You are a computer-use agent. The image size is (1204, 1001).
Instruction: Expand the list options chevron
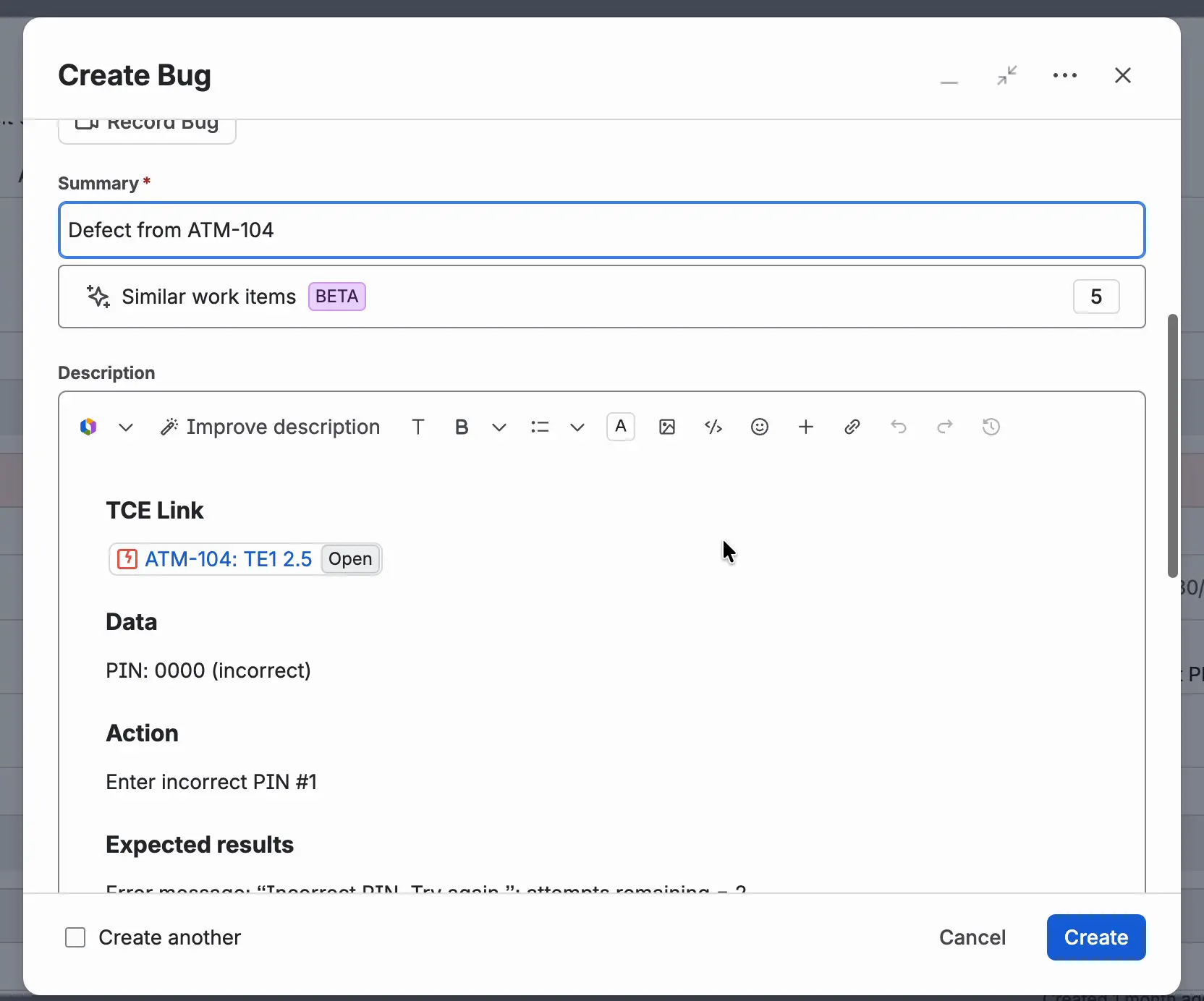click(x=577, y=427)
